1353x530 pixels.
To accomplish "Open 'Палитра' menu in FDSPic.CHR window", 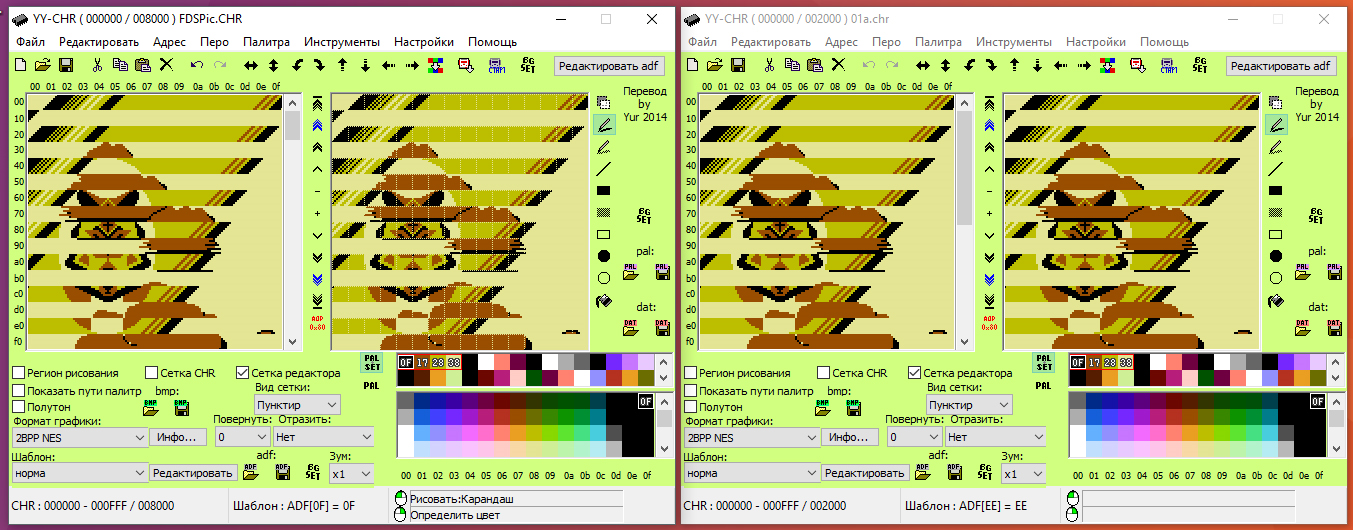I will click(x=266, y=42).
